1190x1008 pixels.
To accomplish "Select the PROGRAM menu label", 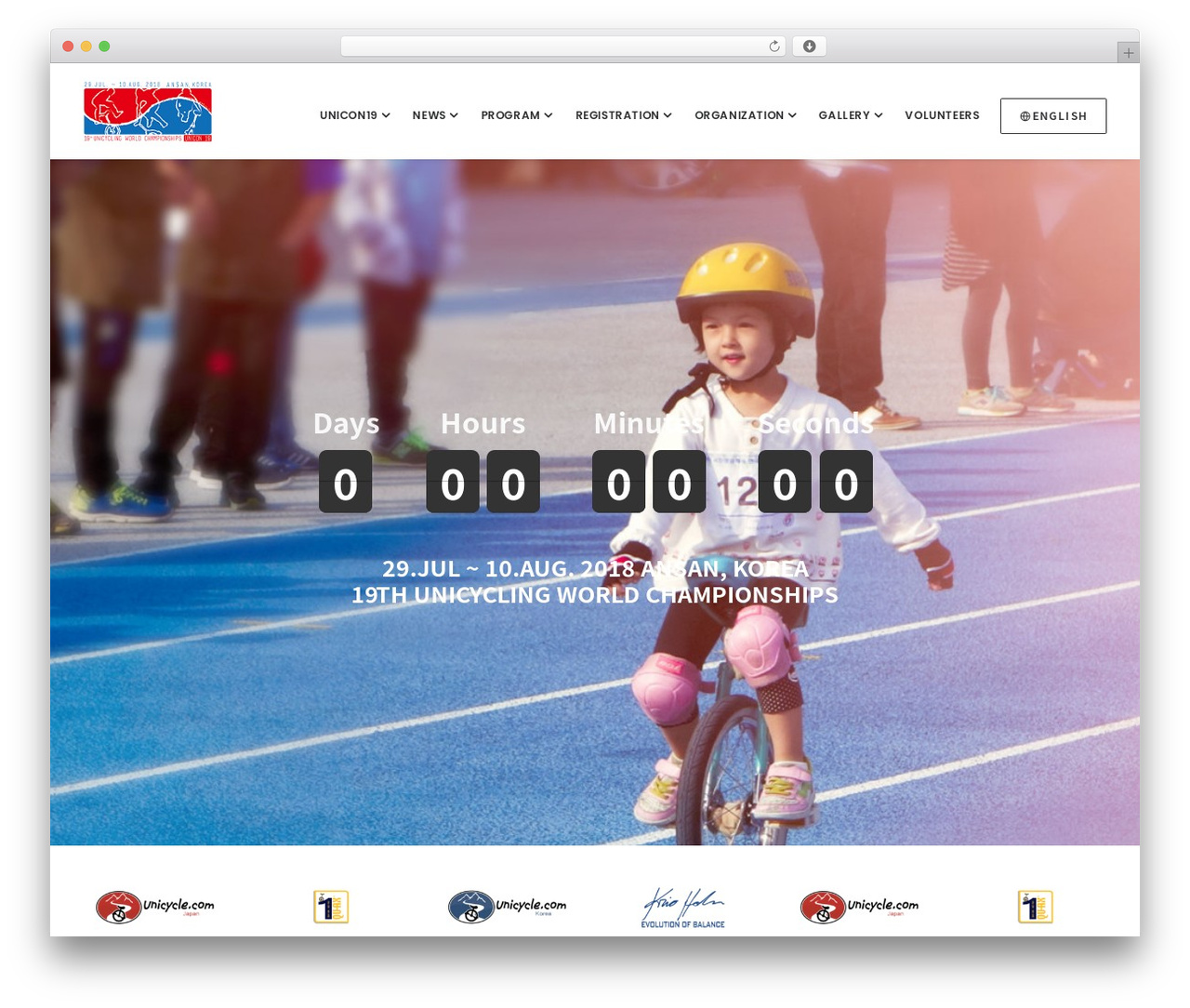I will (510, 115).
